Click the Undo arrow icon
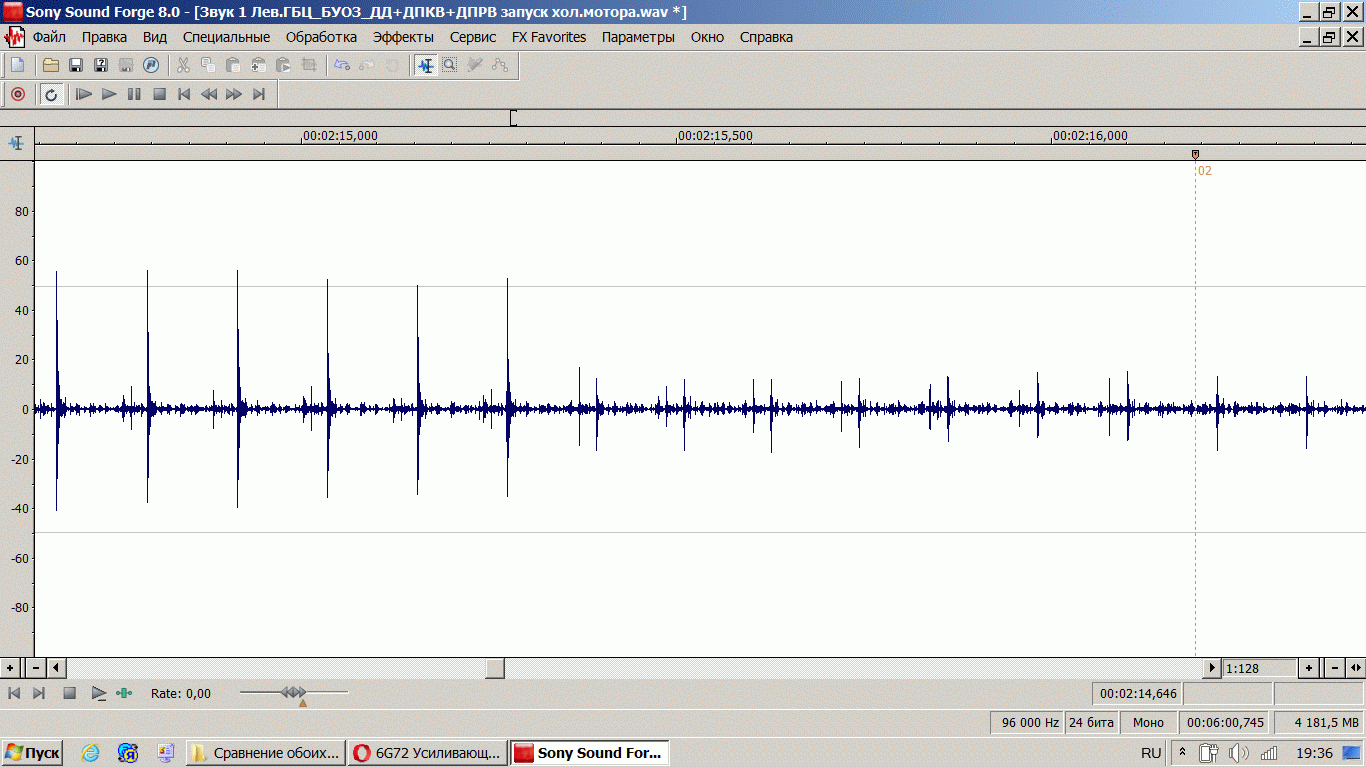The width and height of the screenshot is (1366, 768). tap(342, 65)
